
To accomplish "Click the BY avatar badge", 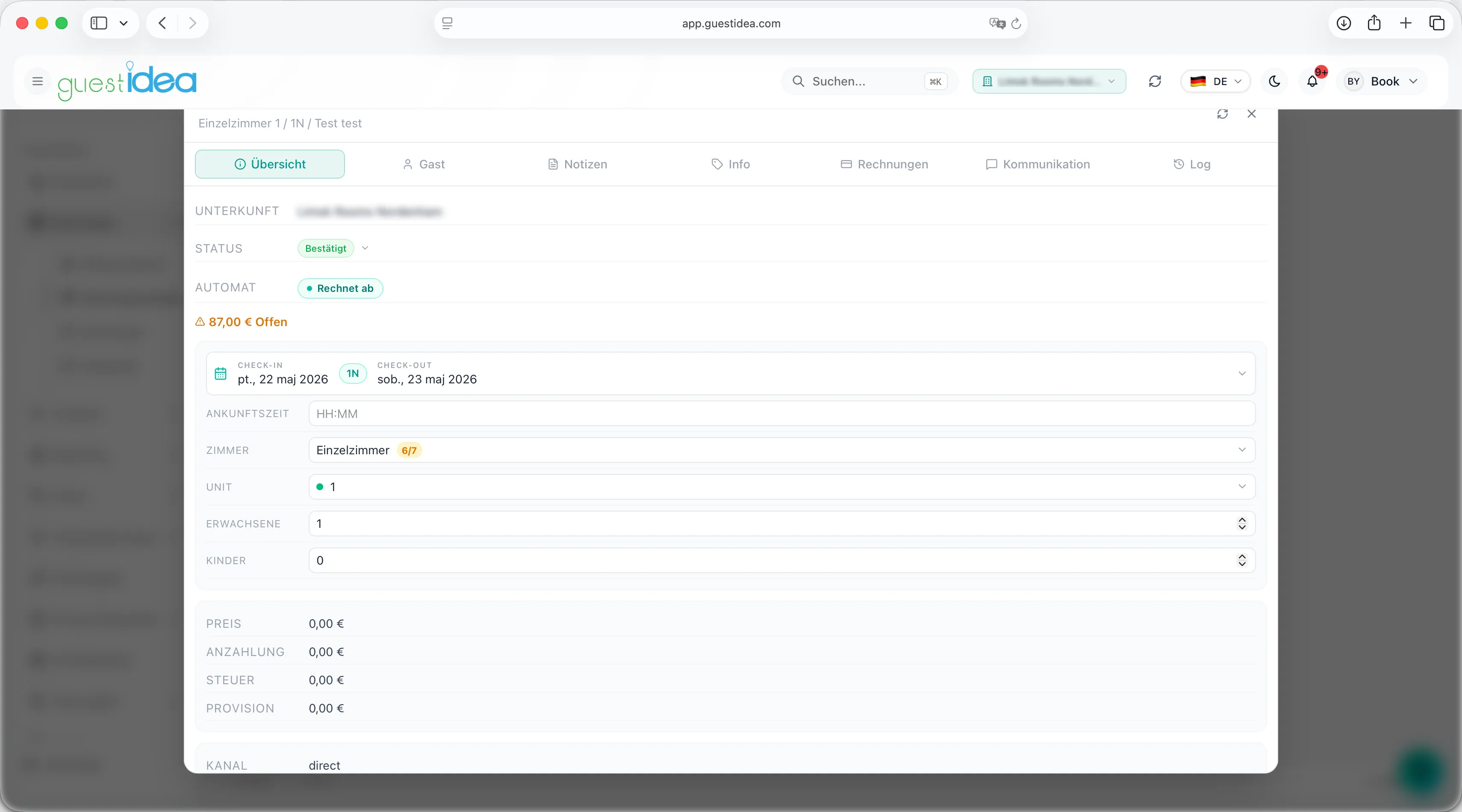I will pyautogui.click(x=1353, y=81).
